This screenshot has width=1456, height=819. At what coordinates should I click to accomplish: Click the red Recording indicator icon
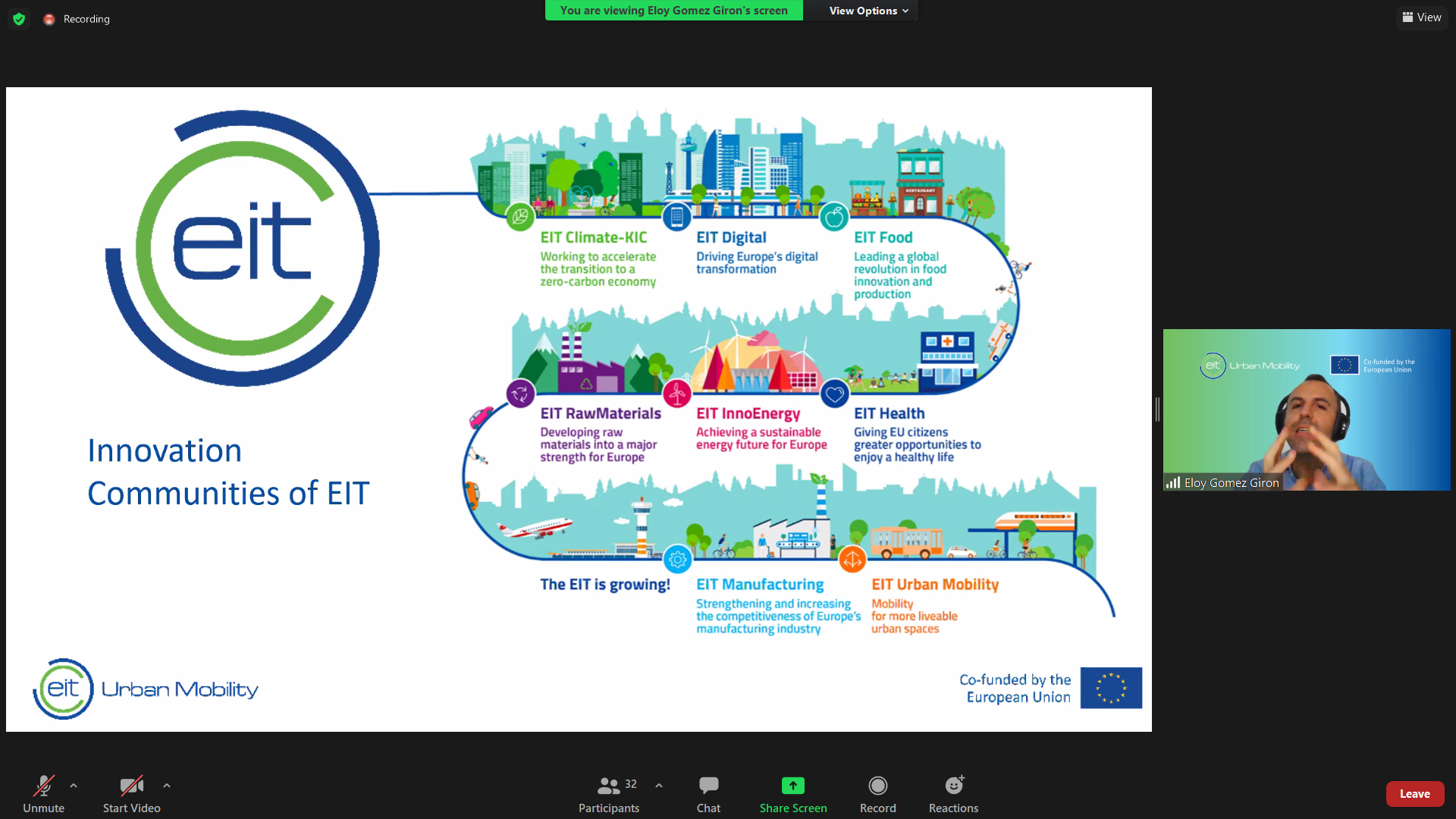[49, 19]
